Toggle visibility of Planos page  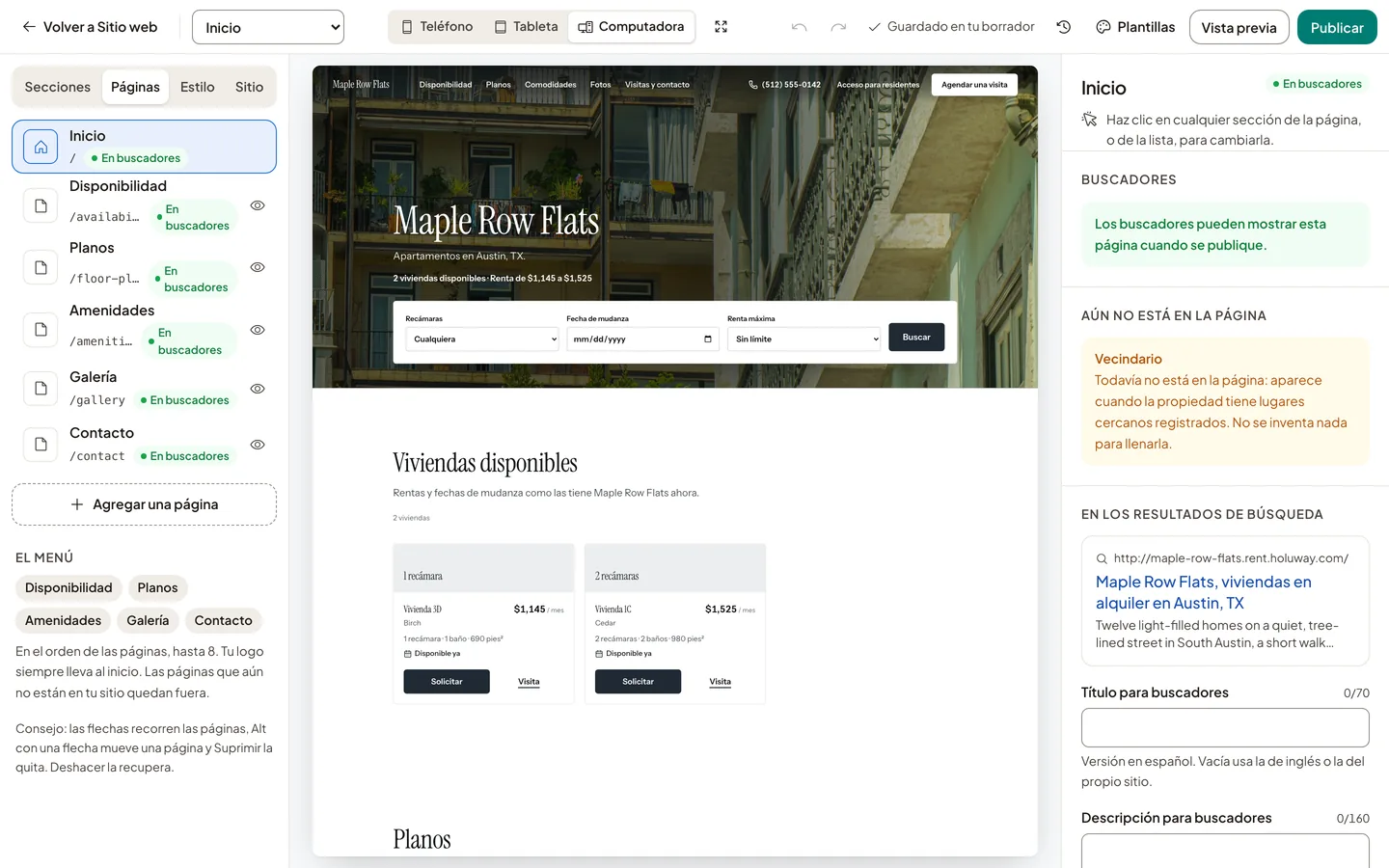258,267
